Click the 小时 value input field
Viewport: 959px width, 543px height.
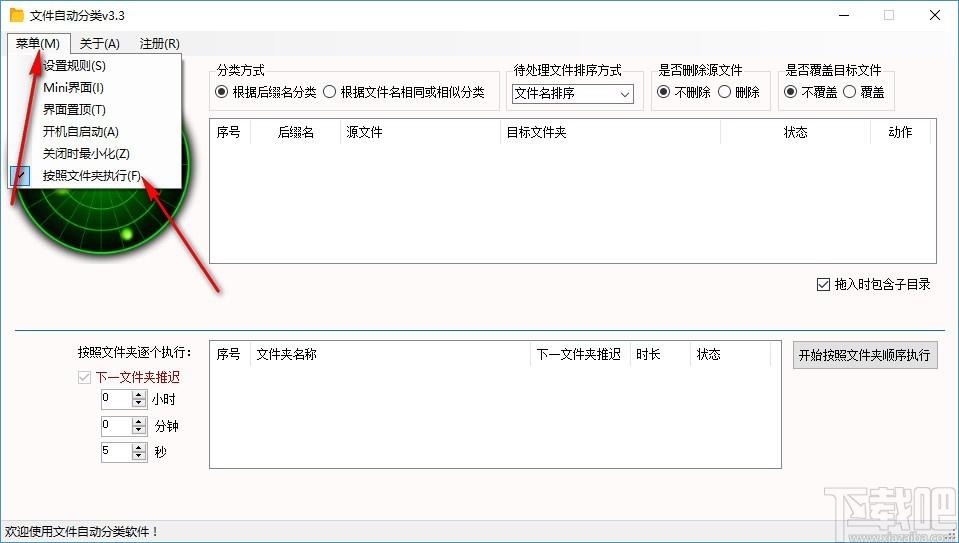pos(117,399)
